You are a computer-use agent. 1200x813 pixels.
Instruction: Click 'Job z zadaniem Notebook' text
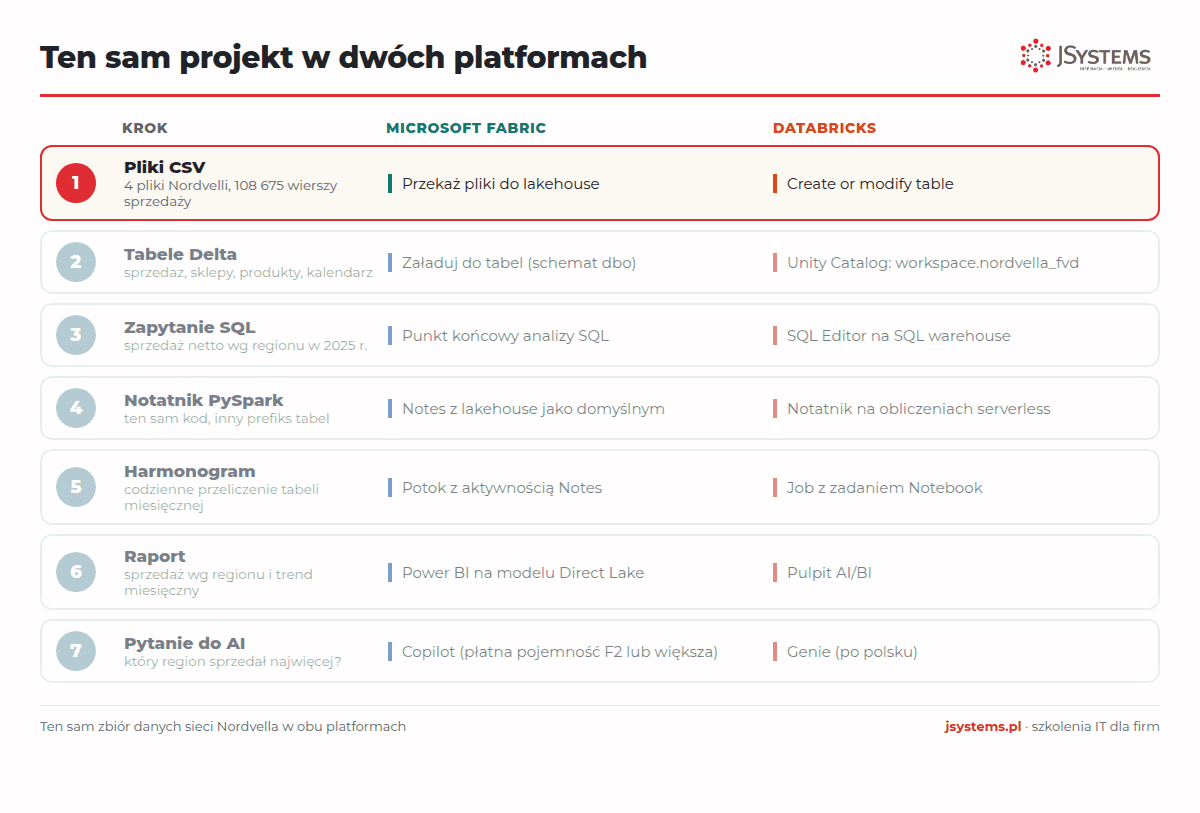click(885, 488)
